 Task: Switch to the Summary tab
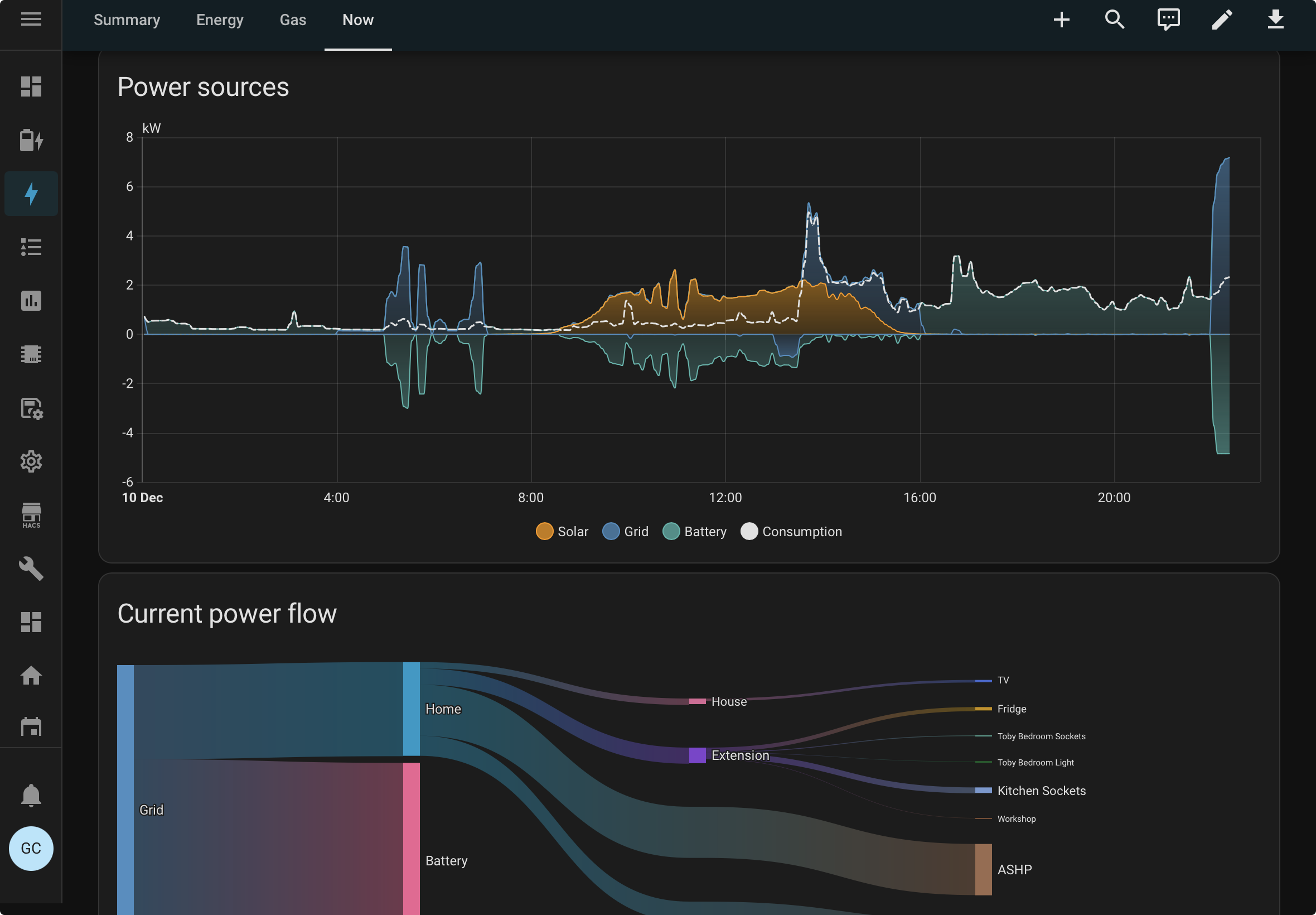[127, 20]
